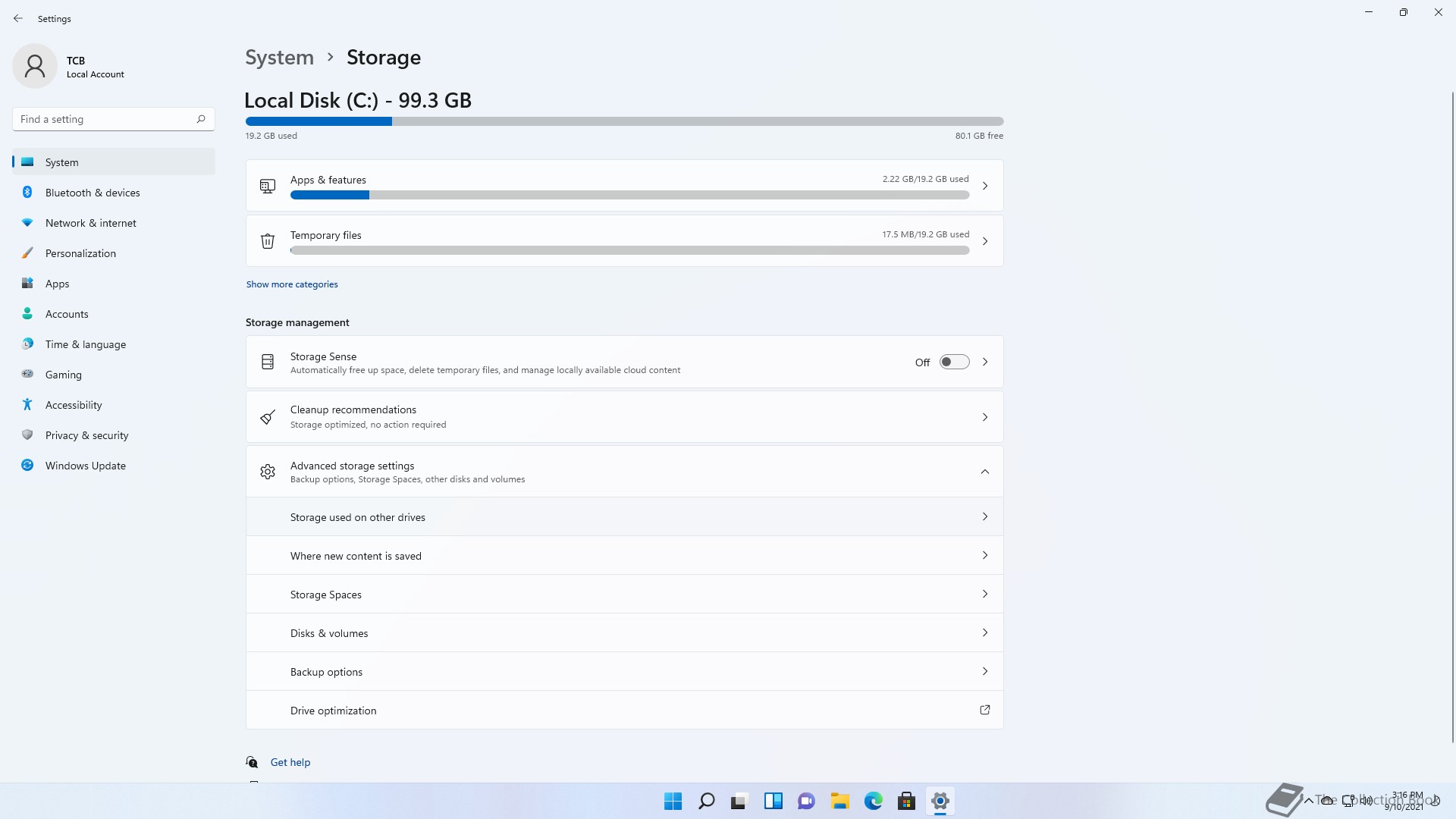Viewport: 1456px width, 819px height.
Task: Click the Windows Update icon
Action: 27,465
